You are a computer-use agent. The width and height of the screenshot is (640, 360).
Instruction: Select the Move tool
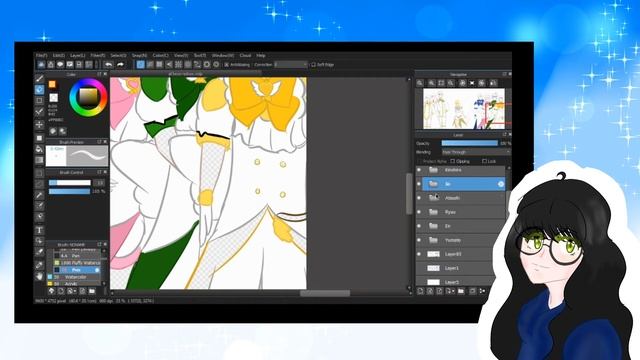[40, 124]
